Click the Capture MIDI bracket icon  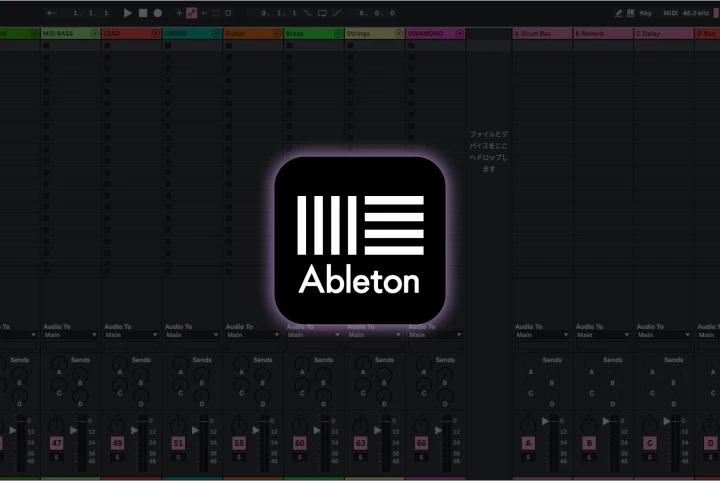[216, 13]
